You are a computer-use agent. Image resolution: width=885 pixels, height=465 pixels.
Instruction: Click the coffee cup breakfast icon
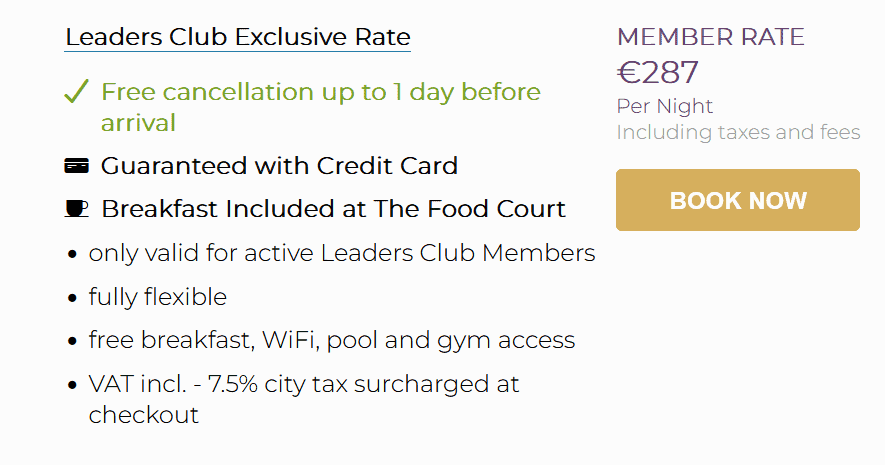(76, 209)
